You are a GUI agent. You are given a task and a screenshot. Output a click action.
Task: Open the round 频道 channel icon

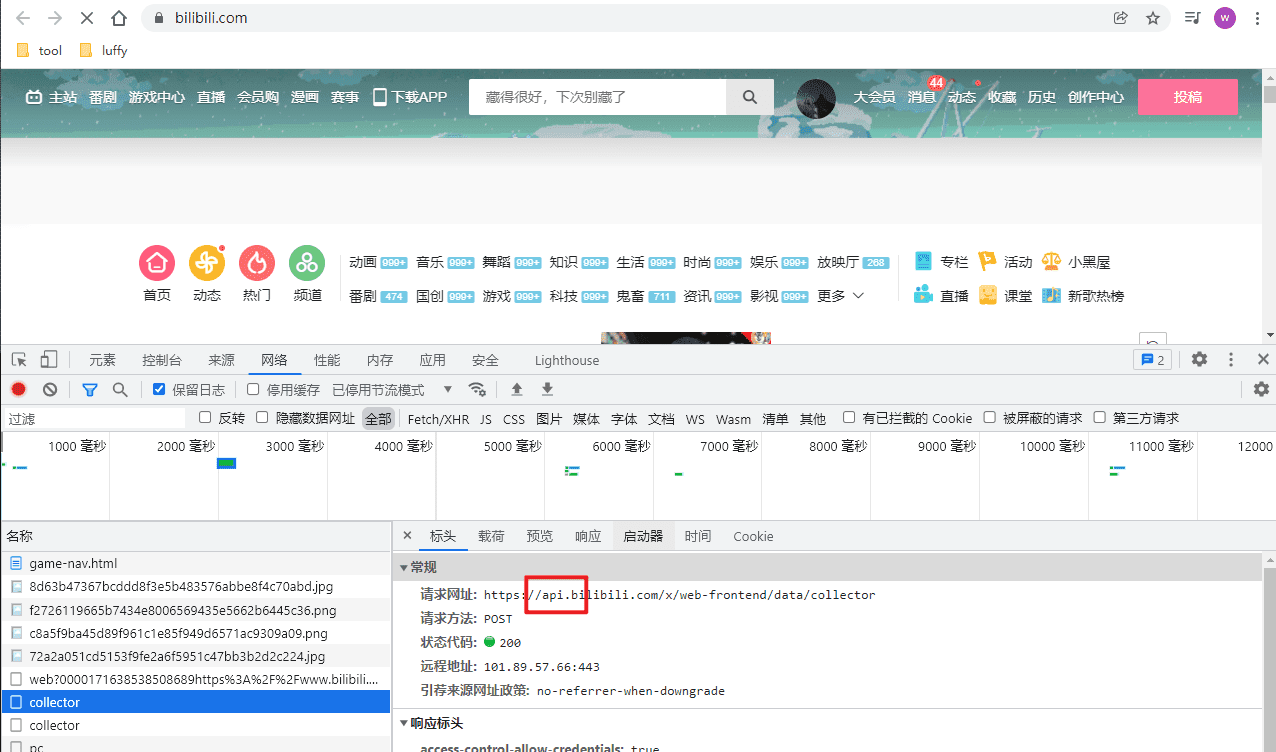pyautogui.click(x=307, y=263)
